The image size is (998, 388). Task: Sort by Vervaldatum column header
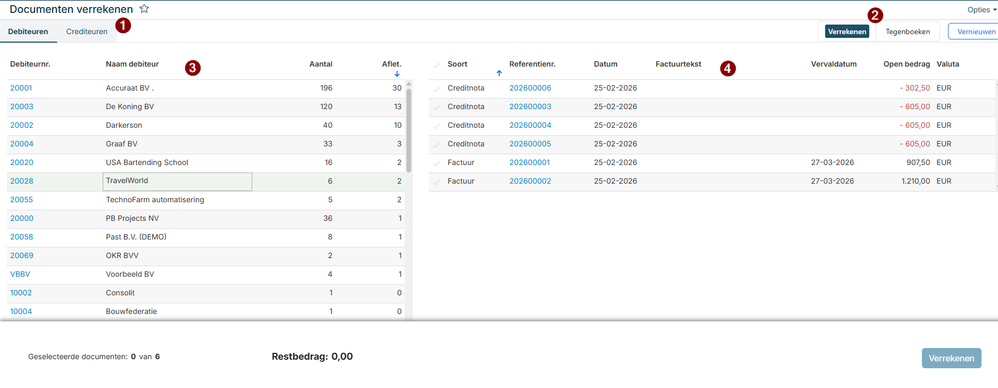(834, 65)
